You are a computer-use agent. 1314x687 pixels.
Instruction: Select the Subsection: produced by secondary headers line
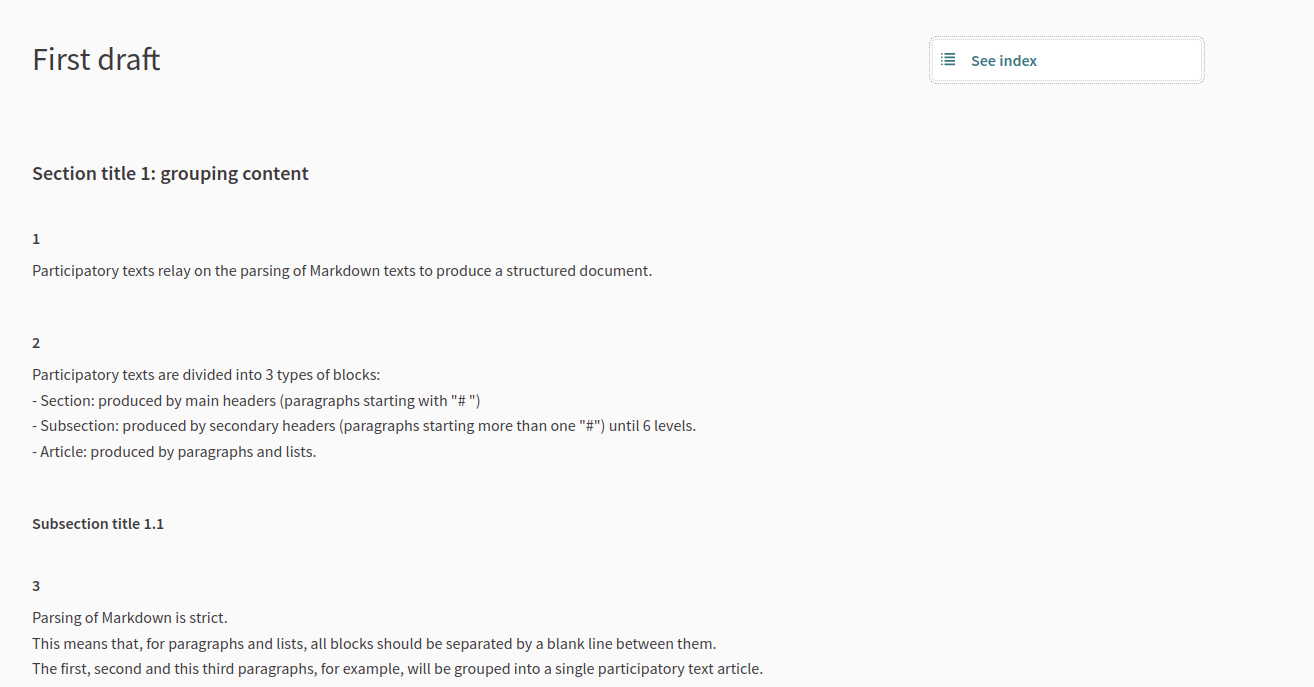click(x=364, y=426)
